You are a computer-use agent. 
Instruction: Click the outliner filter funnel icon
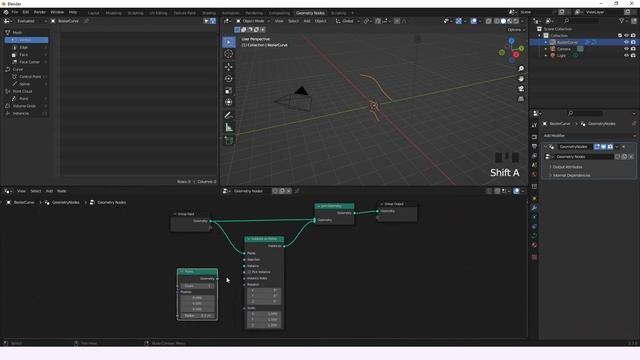pos(621,21)
